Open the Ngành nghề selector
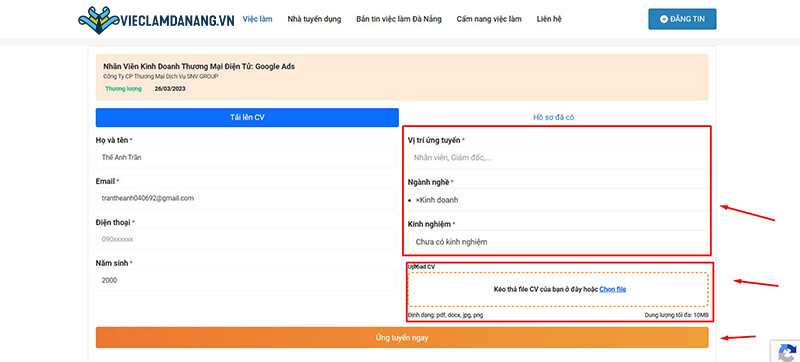 point(558,200)
